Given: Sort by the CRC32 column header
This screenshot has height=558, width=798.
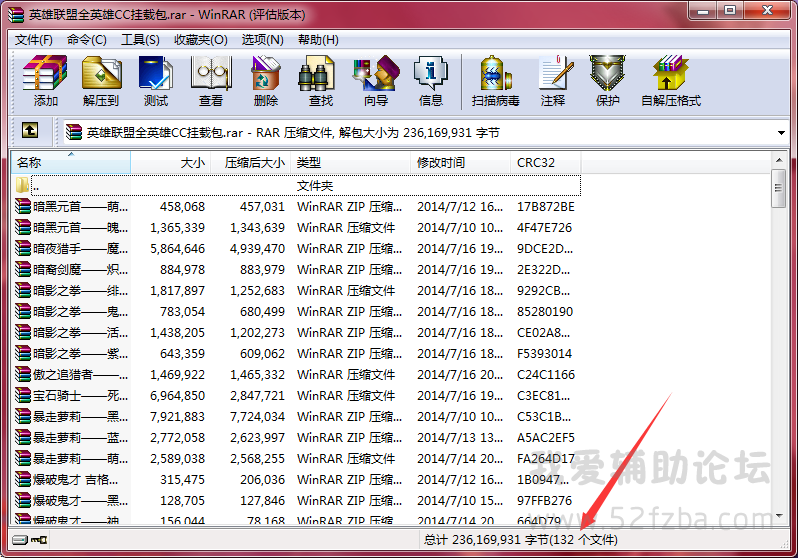Looking at the screenshot, I should coord(545,163).
